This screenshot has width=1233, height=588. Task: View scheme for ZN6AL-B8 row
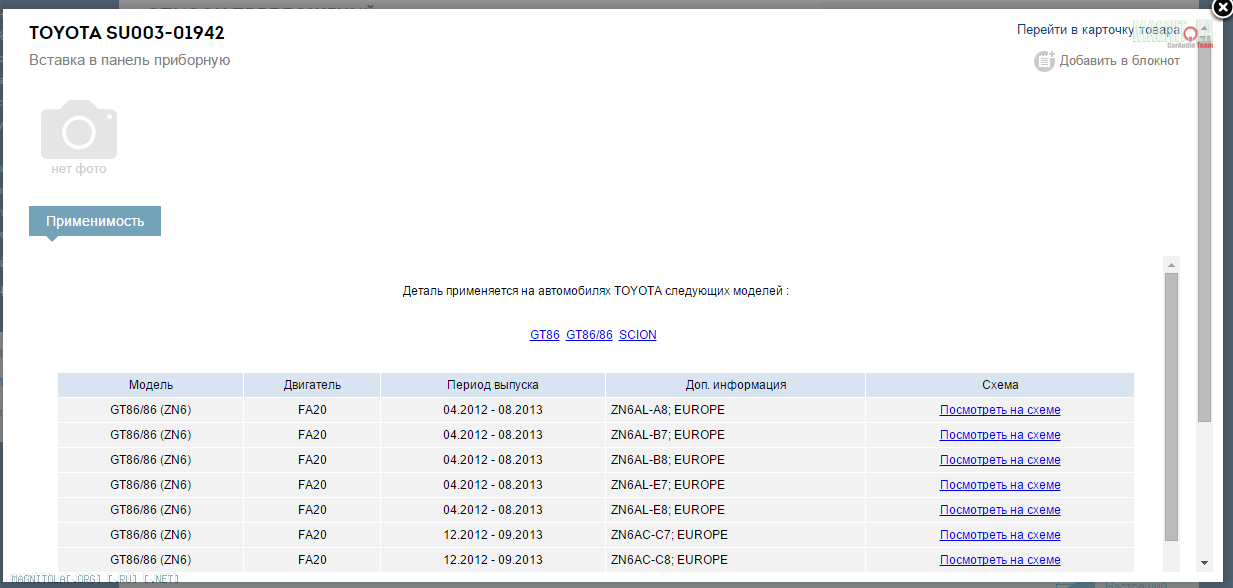[1000, 460]
